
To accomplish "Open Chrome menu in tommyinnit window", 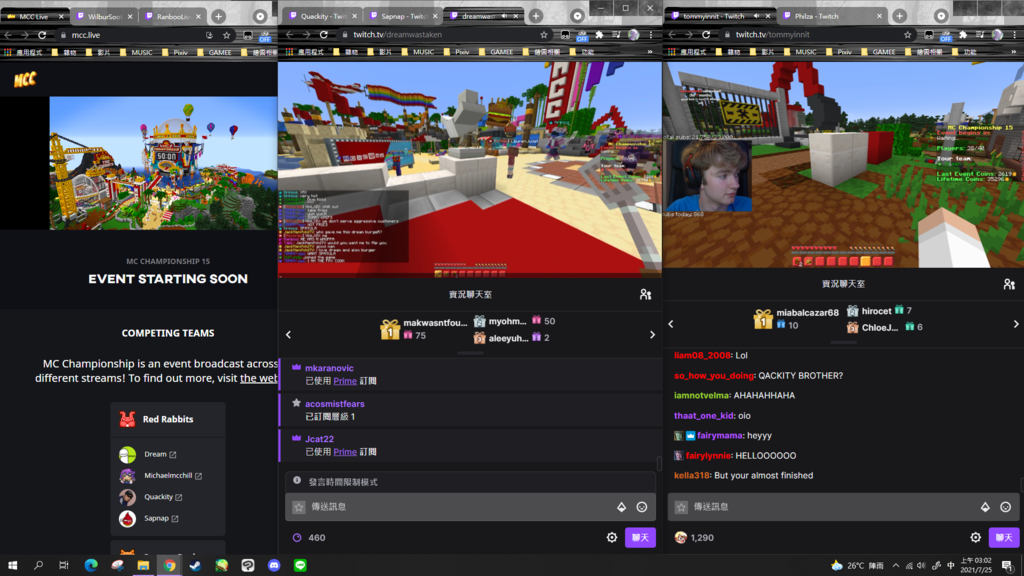I will tap(1015, 35).
